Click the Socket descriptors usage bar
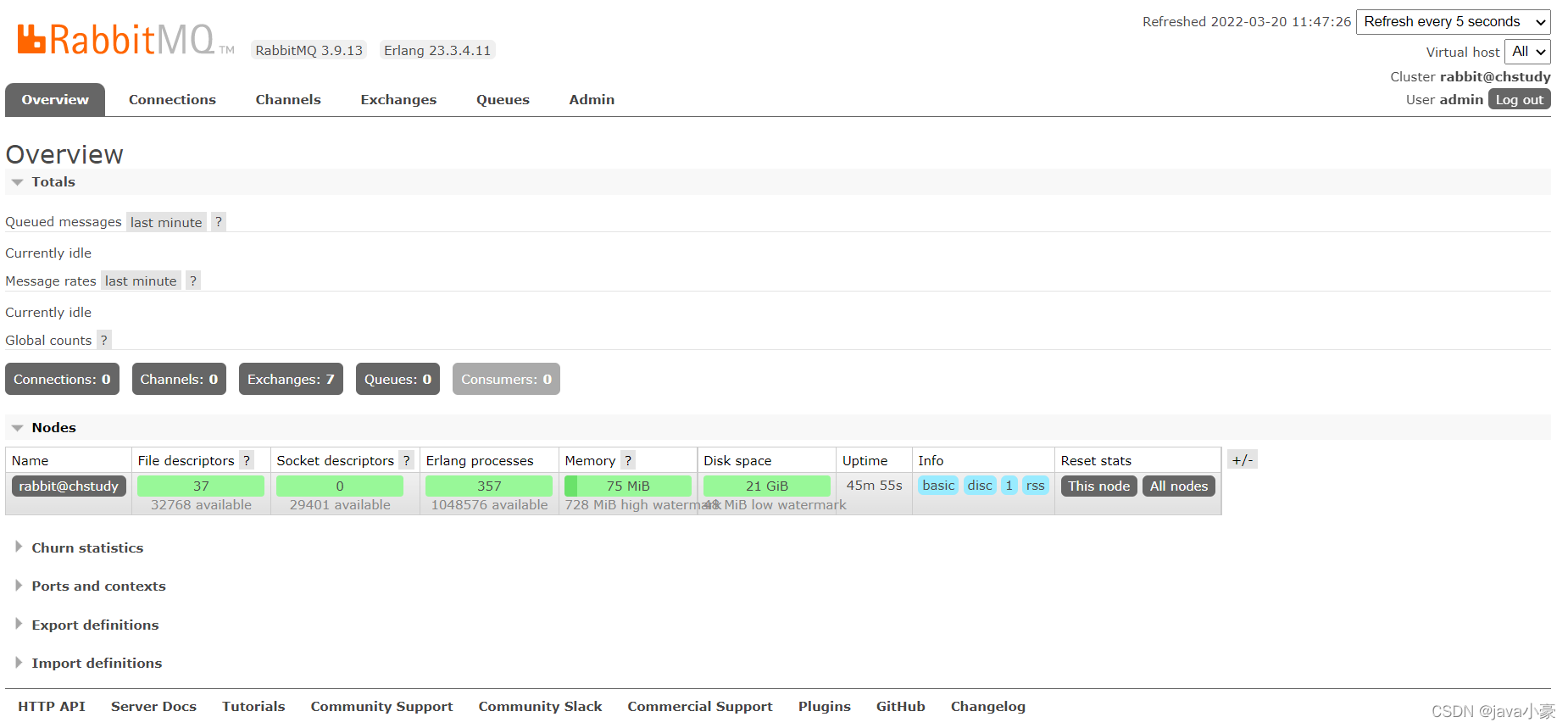This screenshot has height=728, width=1568. tap(340, 486)
